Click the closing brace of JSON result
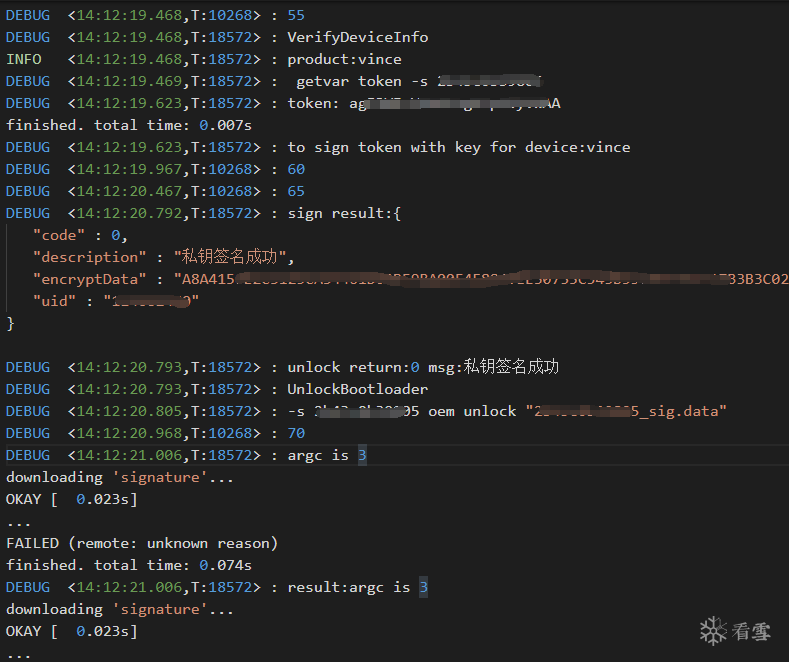This screenshot has width=789, height=662. tap(11, 323)
